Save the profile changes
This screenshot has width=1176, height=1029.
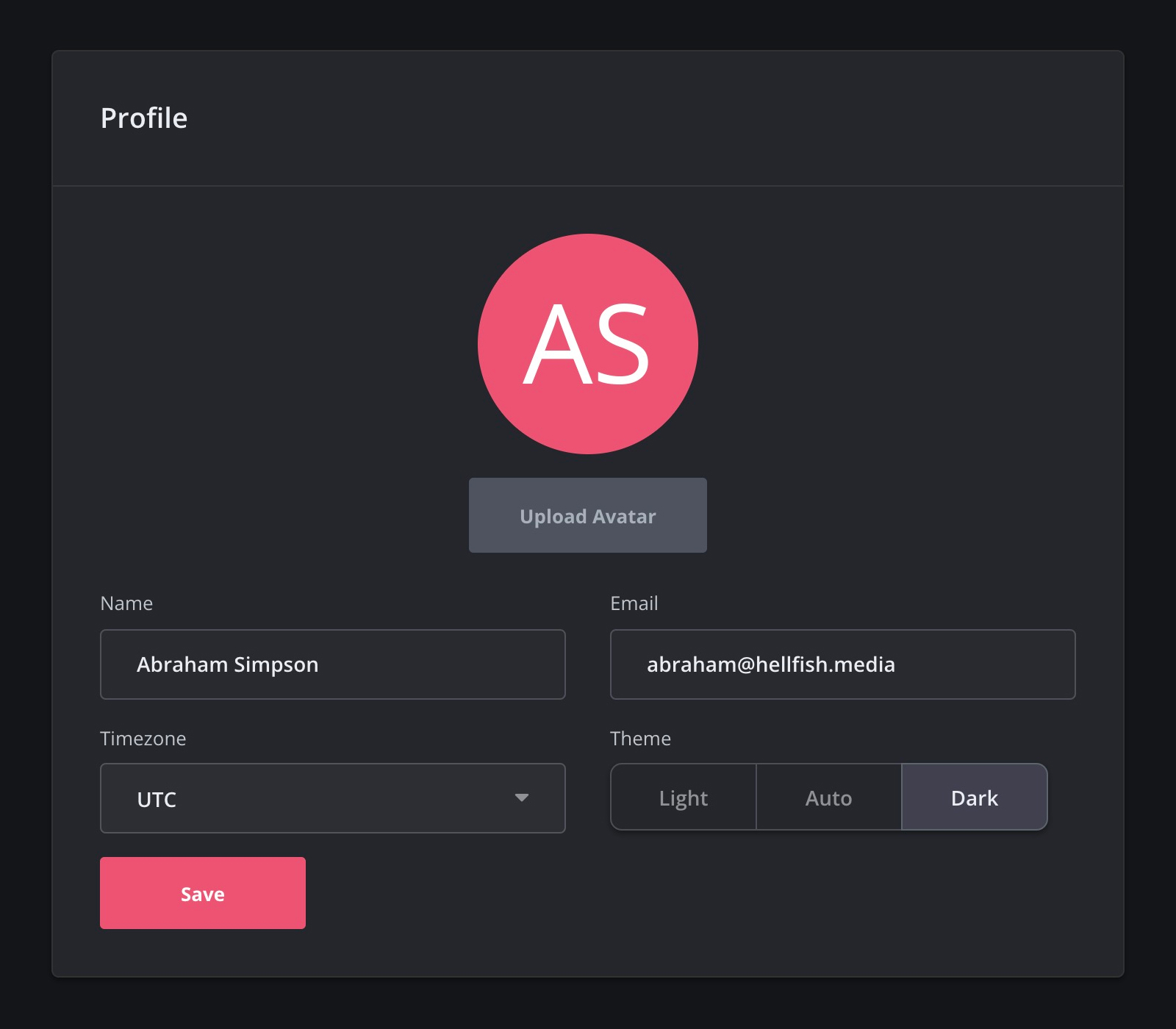coord(203,893)
